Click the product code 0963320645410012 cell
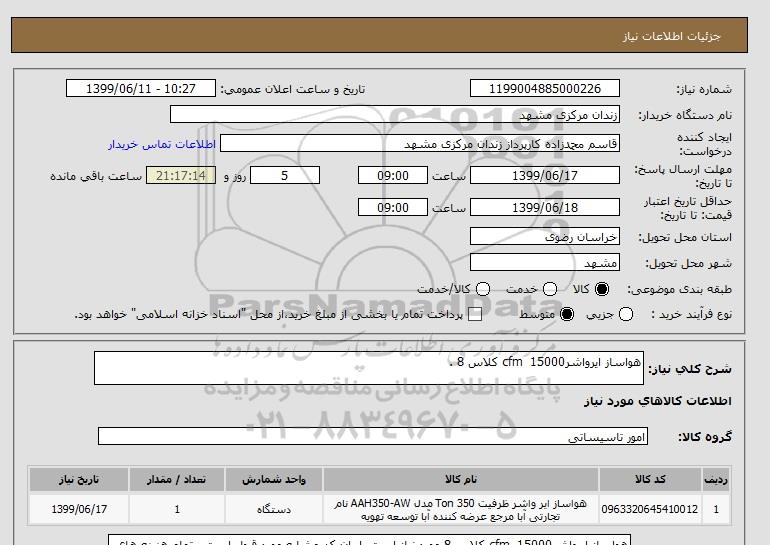This screenshot has height=545, width=770. tap(650, 509)
